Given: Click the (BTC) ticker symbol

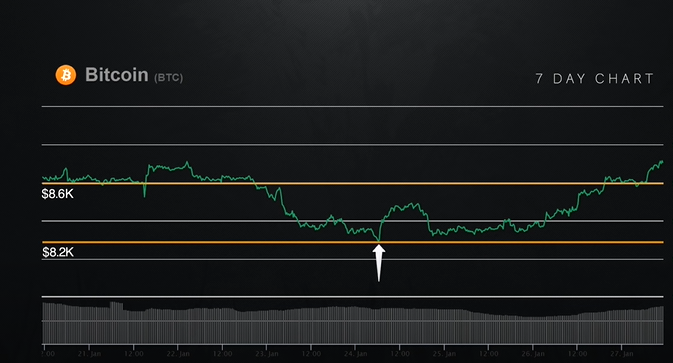Looking at the screenshot, I should tap(168, 78).
